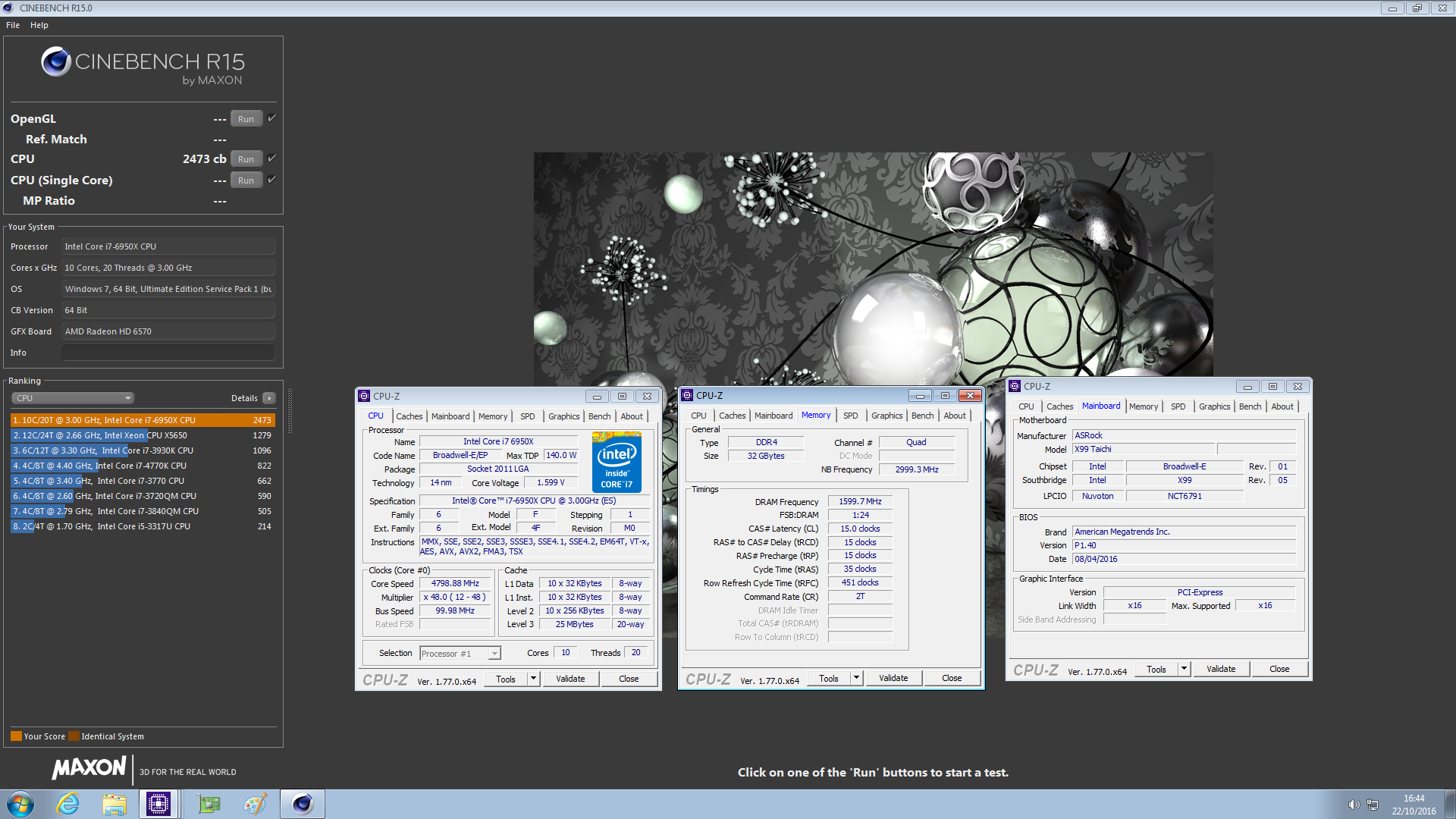Select ranking row Intel Core i7-3770
This screenshot has height=819, width=1456.
pos(143,481)
